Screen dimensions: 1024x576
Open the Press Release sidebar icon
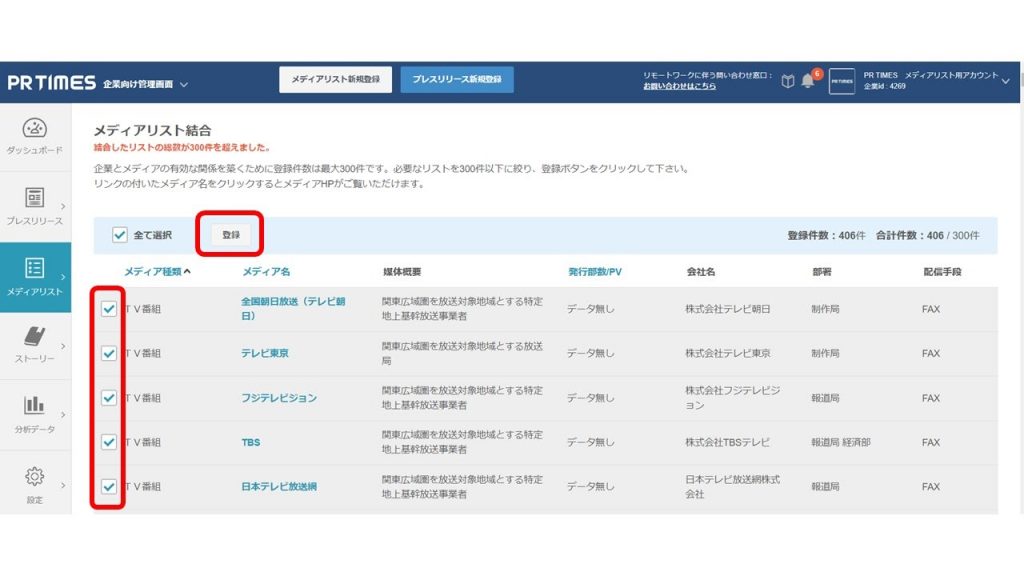tap(35, 197)
